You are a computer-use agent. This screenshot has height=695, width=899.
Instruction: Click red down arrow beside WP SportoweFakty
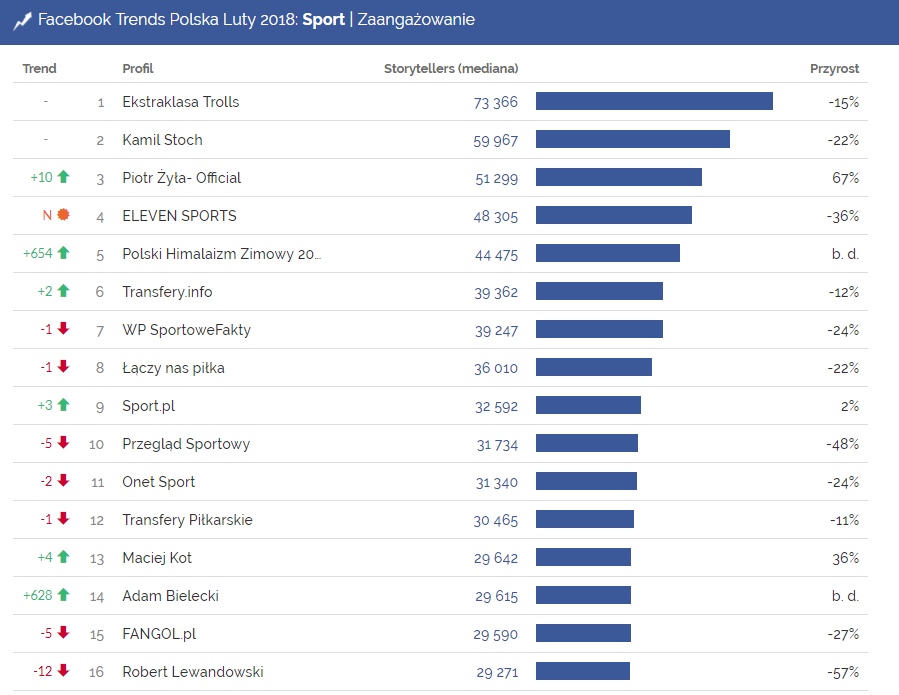coord(64,329)
